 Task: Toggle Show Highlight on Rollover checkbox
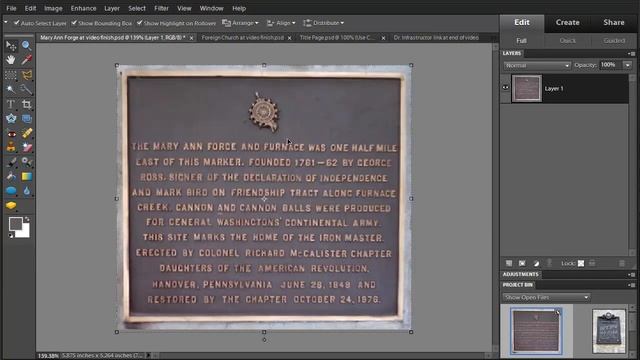point(140,23)
